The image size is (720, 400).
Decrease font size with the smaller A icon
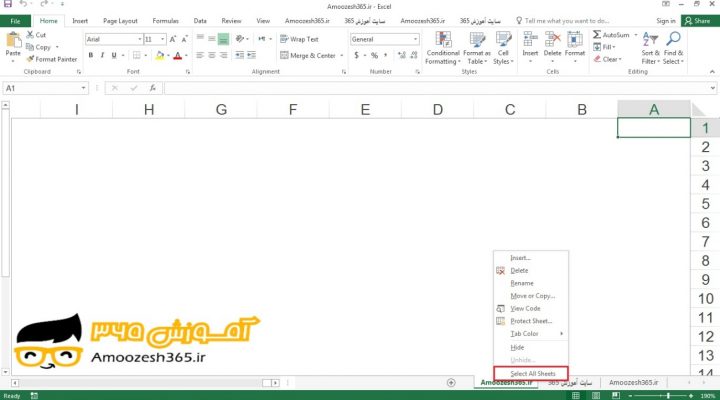[x=185, y=39]
